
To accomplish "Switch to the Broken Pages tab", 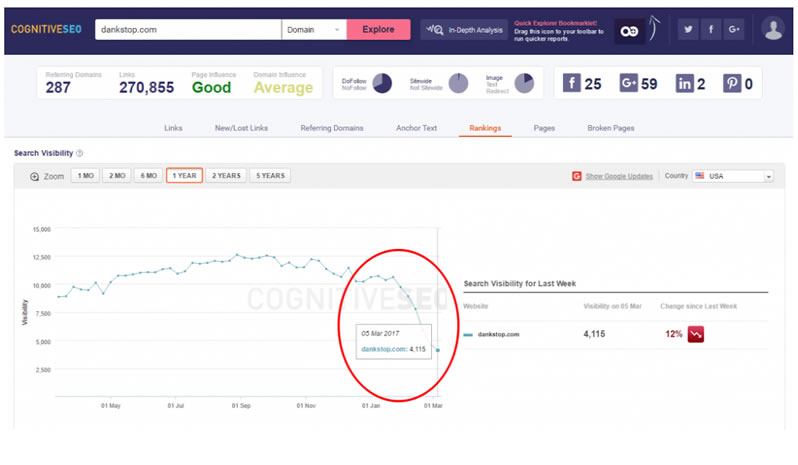I will 611,128.
